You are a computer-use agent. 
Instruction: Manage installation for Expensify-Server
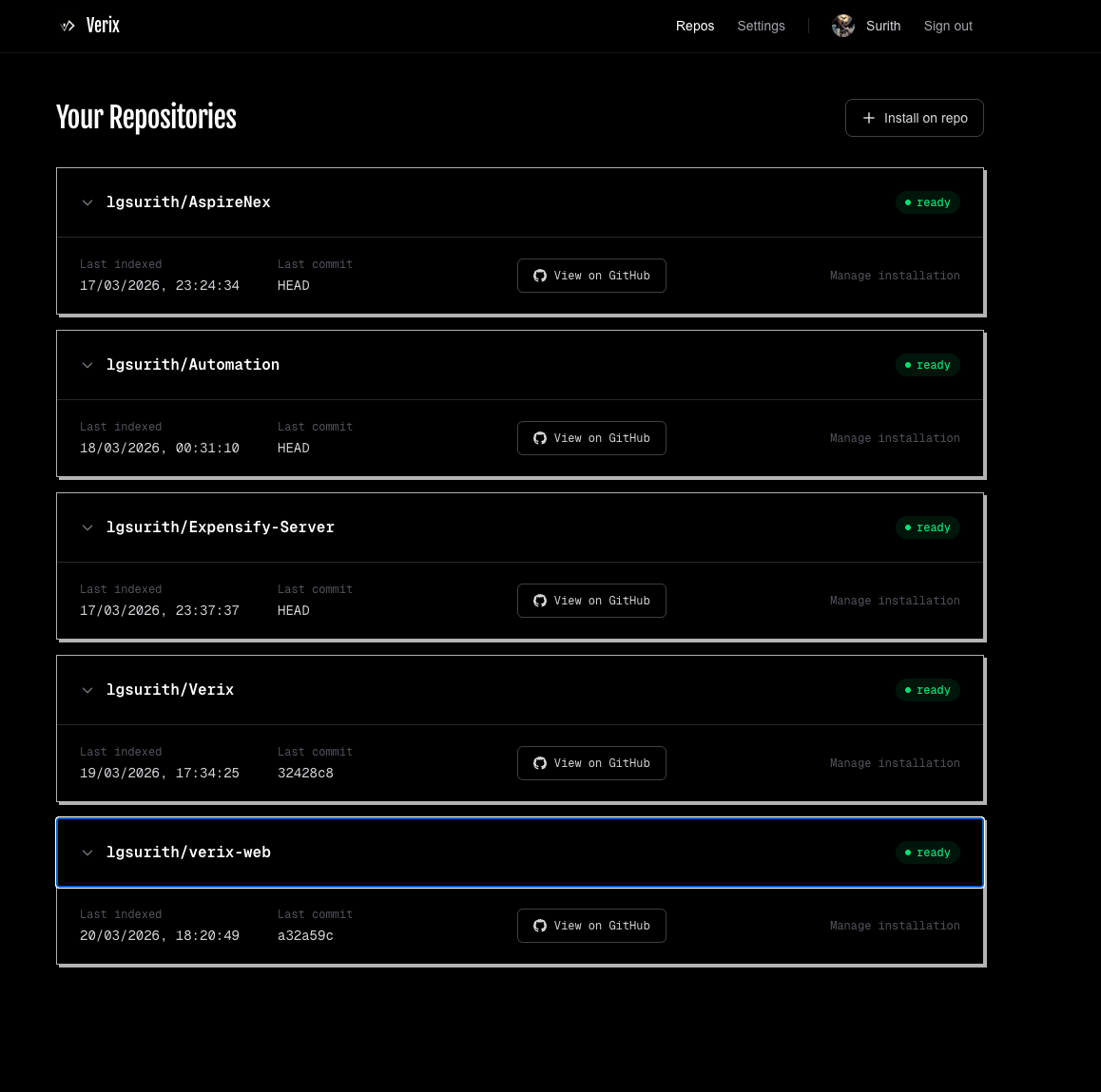(x=895, y=601)
